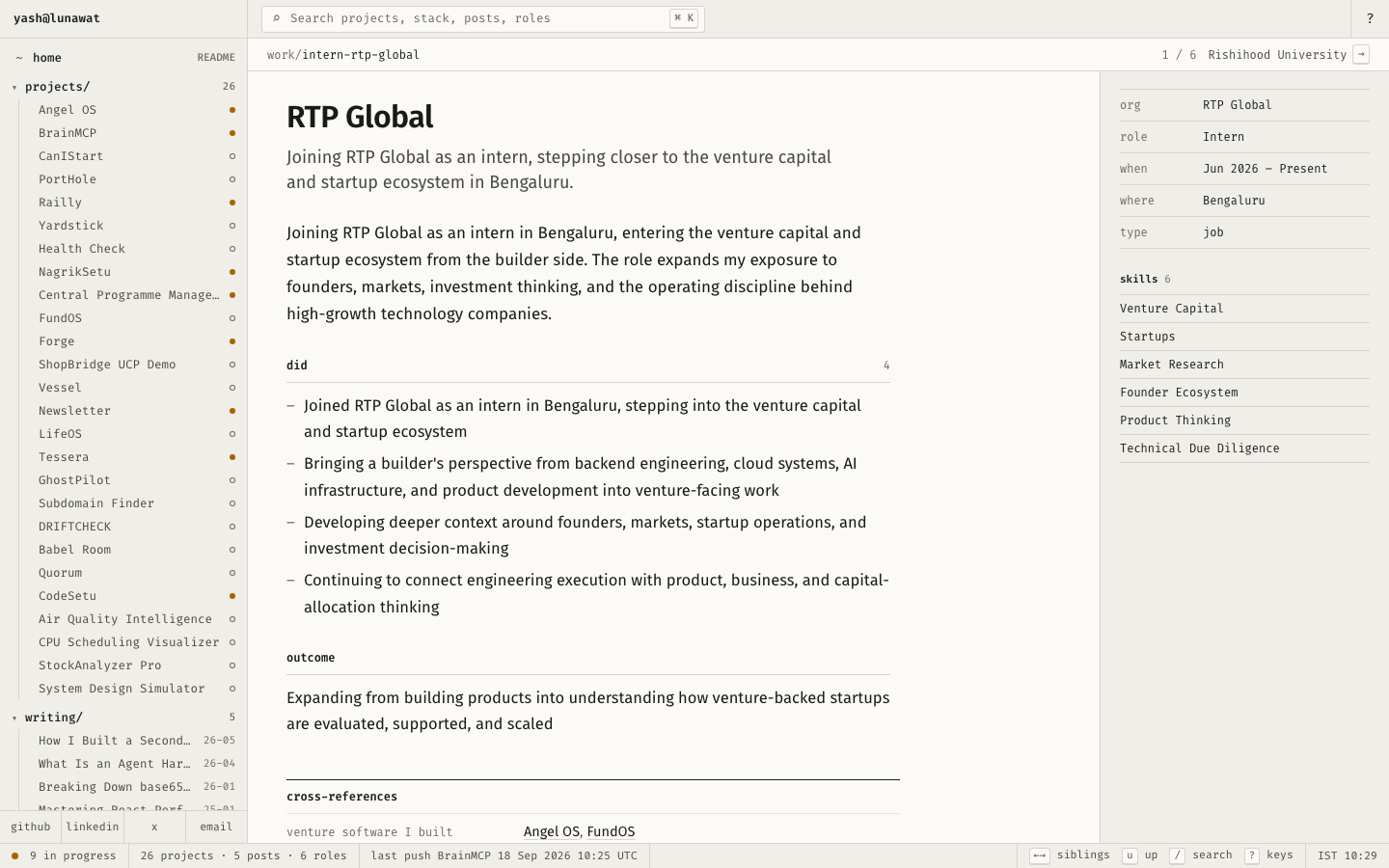
Task: Select NagrikSetu in the sidebar
Action: click(x=135, y=272)
